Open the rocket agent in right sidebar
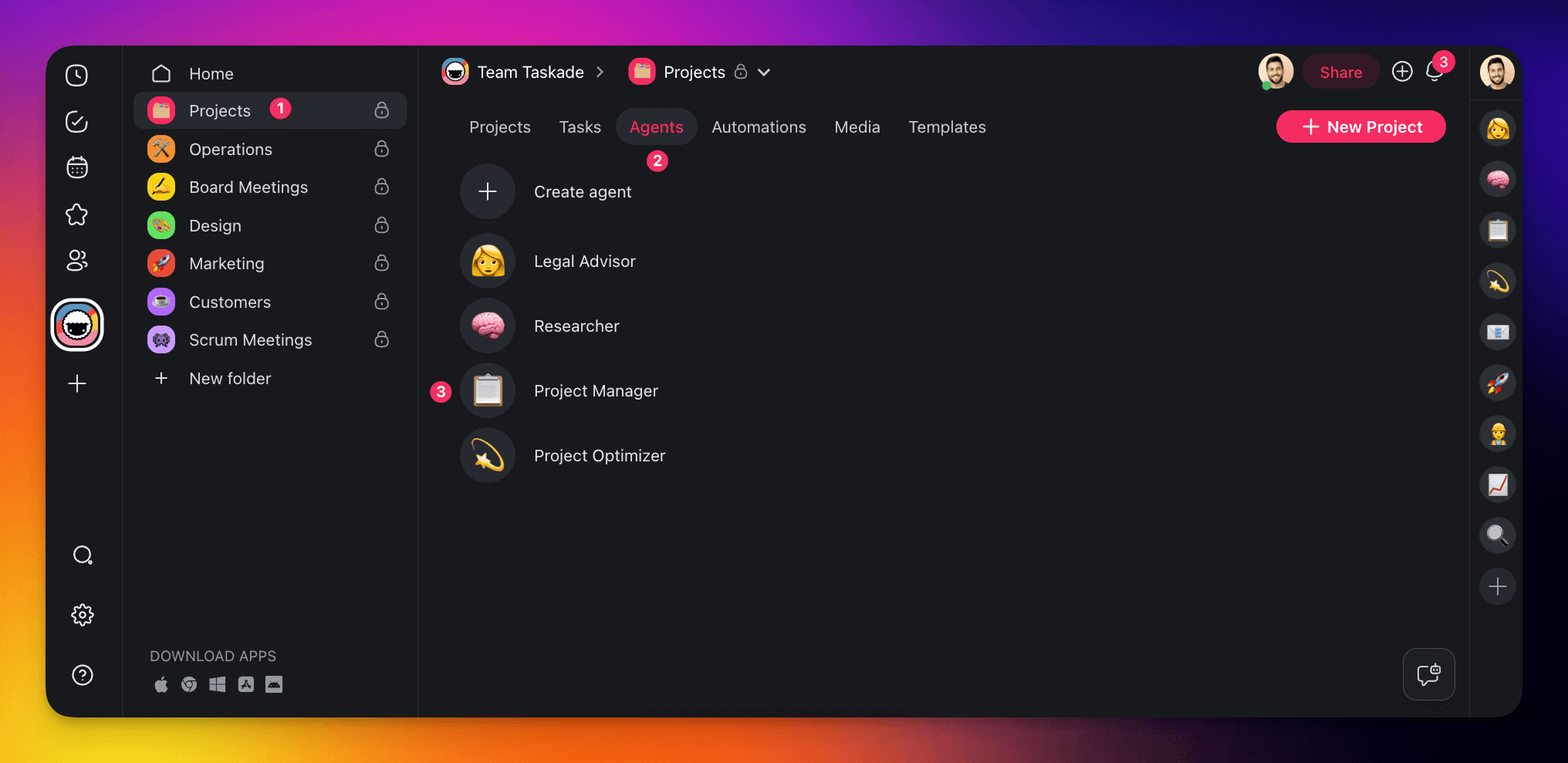This screenshot has width=1568, height=763. point(1497,383)
